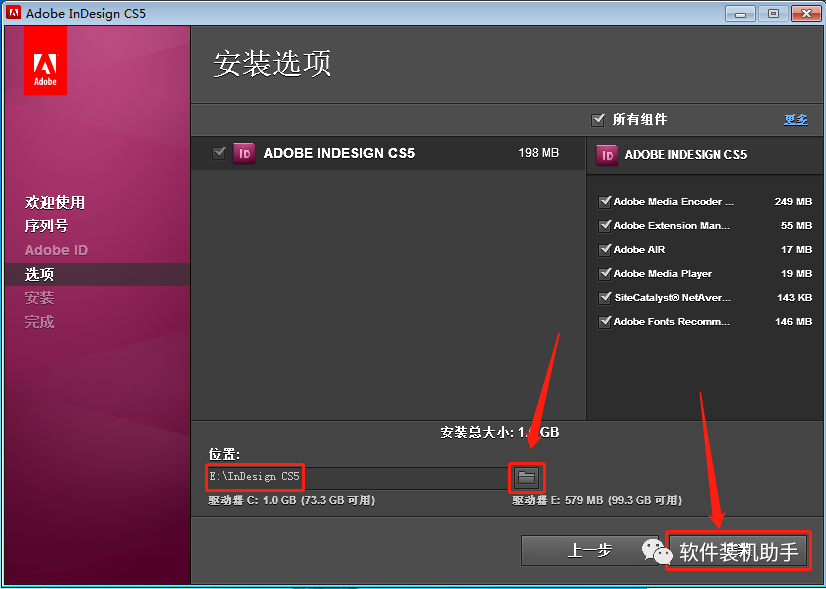826x589 pixels.
Task: Click the Adobe logo in the sidebar
Action: coord(45,61)
